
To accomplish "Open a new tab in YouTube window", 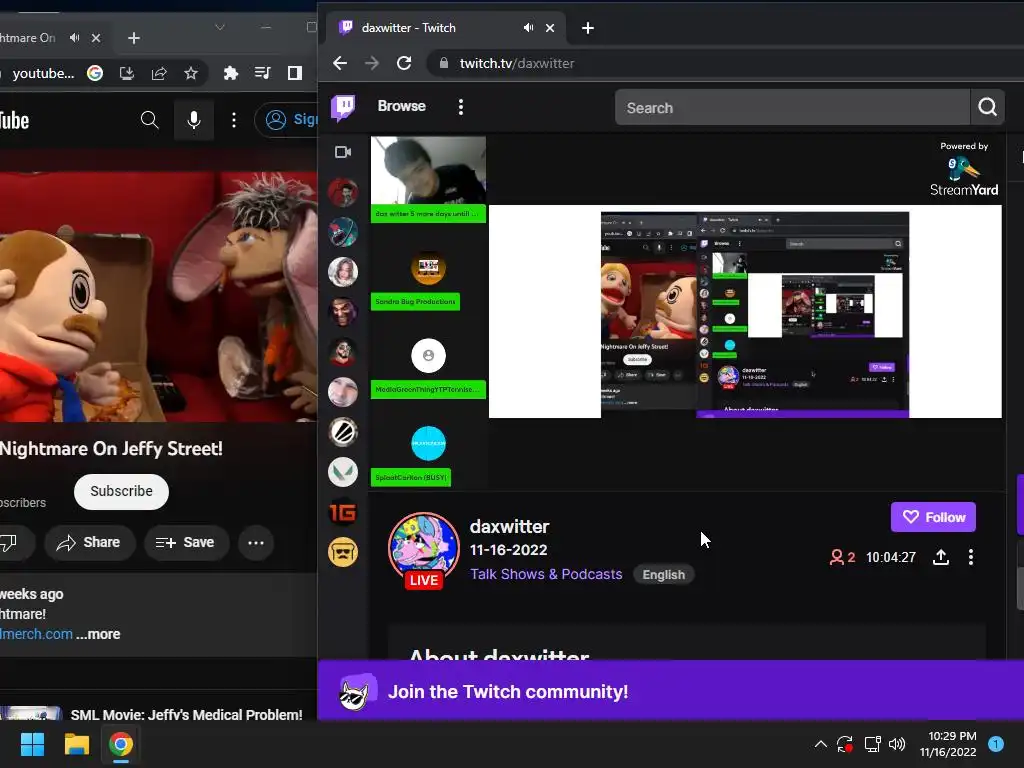I will 134,39.
